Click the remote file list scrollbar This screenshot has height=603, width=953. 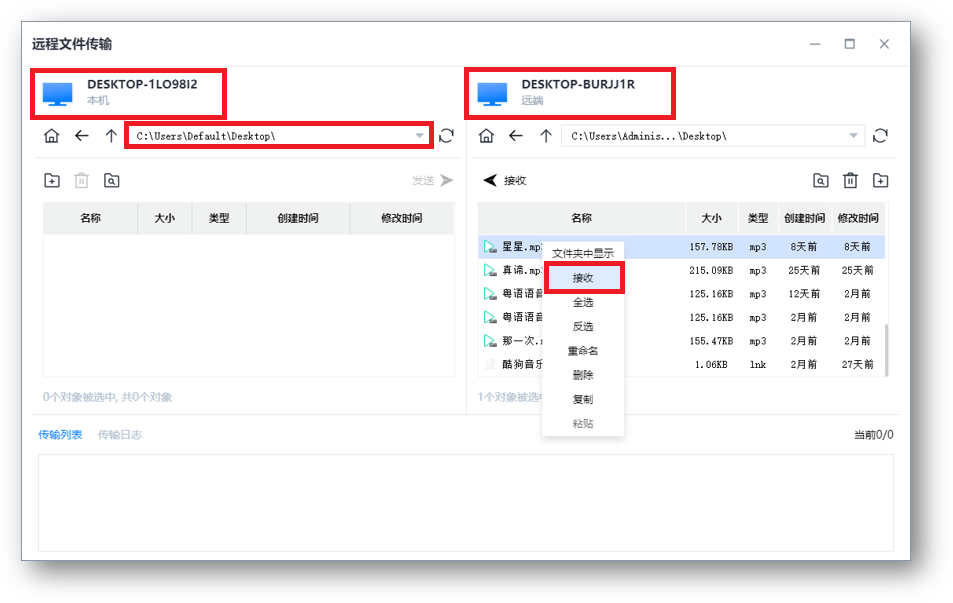tap(887, 350)
